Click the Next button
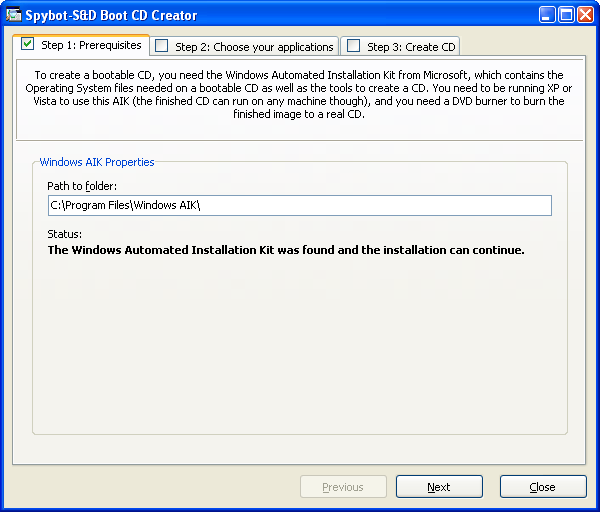 click(439, 486)
